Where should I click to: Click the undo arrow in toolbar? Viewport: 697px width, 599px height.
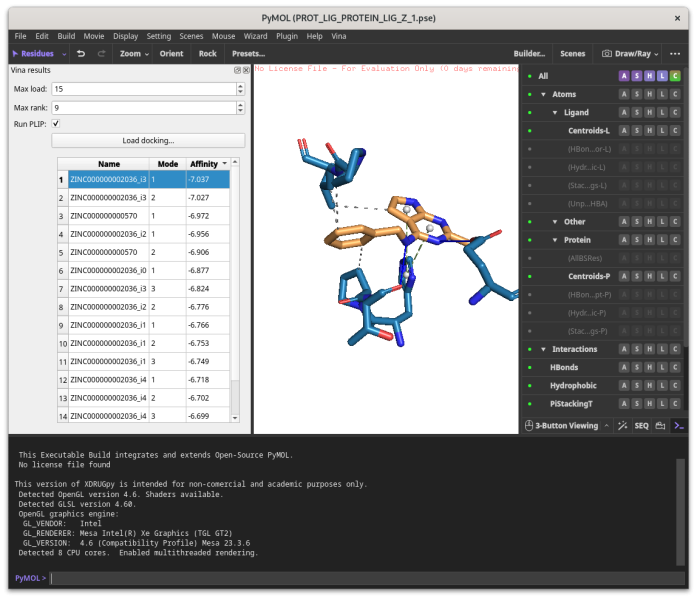[81, 54]
